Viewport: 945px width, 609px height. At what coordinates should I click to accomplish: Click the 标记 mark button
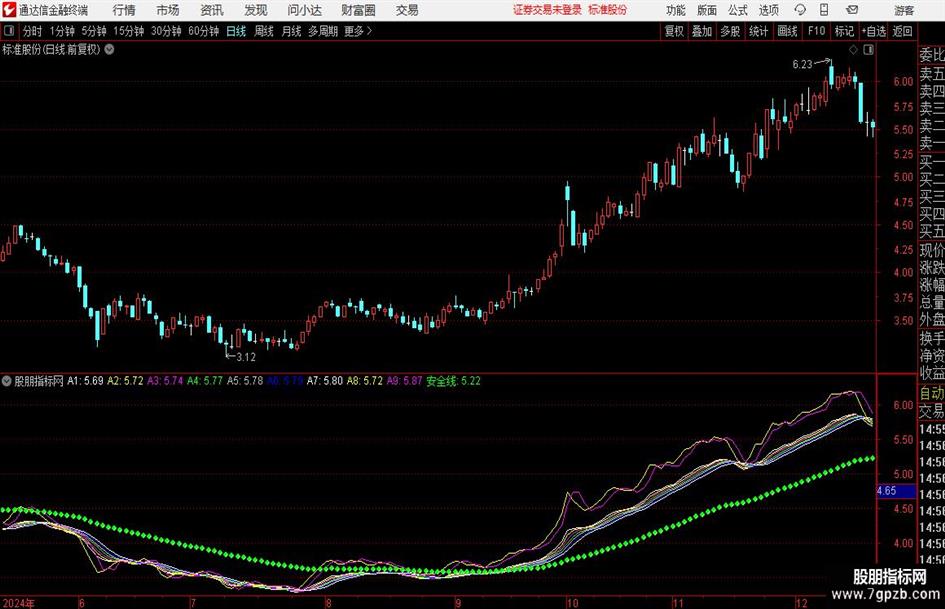pos(844,31)
